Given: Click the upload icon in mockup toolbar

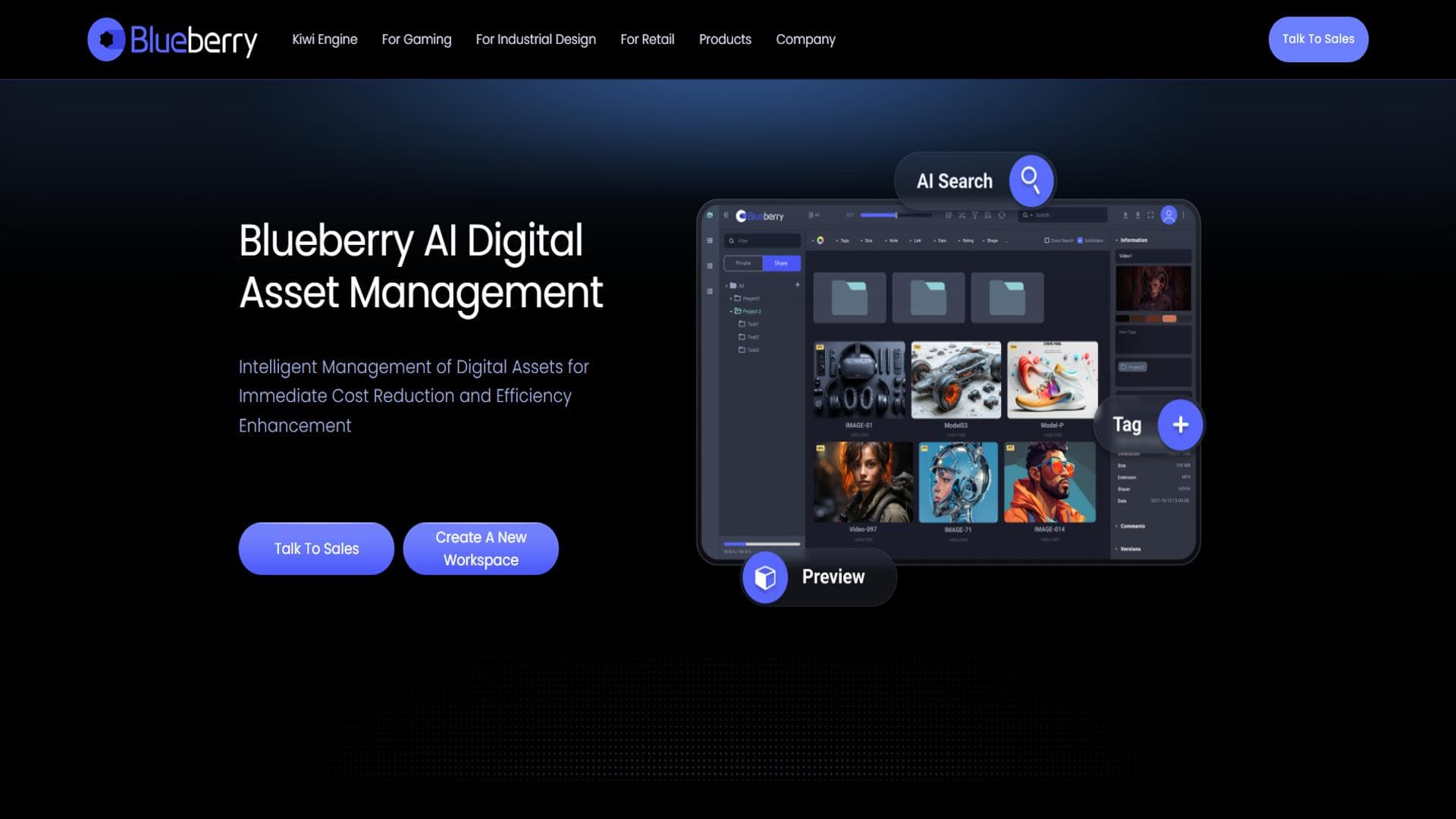Looking at the screenshot, I should click(x=1125, y=215).
